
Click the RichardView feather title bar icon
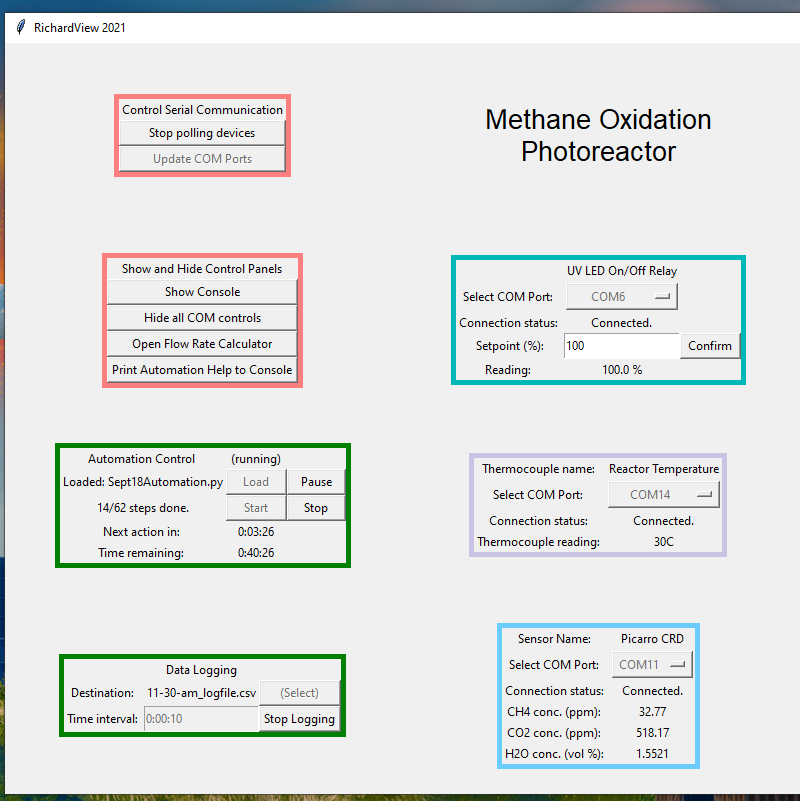[x=20, y=27]
